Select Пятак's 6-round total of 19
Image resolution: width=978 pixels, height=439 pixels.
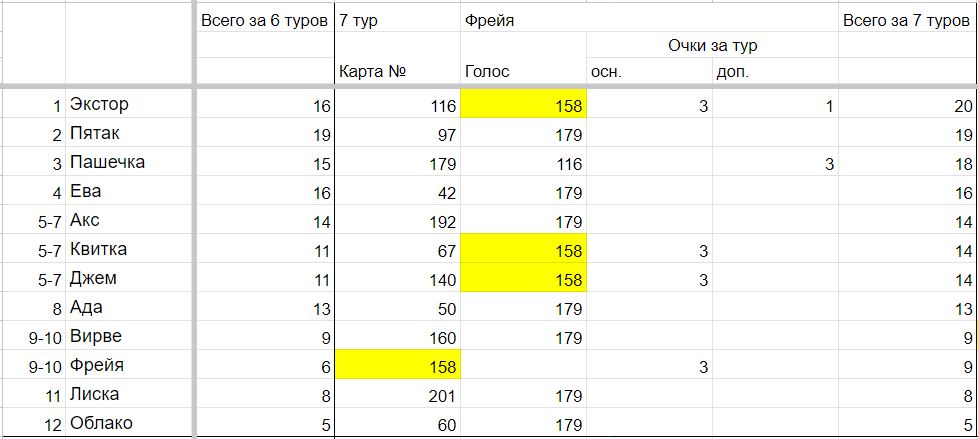point(264,133)
